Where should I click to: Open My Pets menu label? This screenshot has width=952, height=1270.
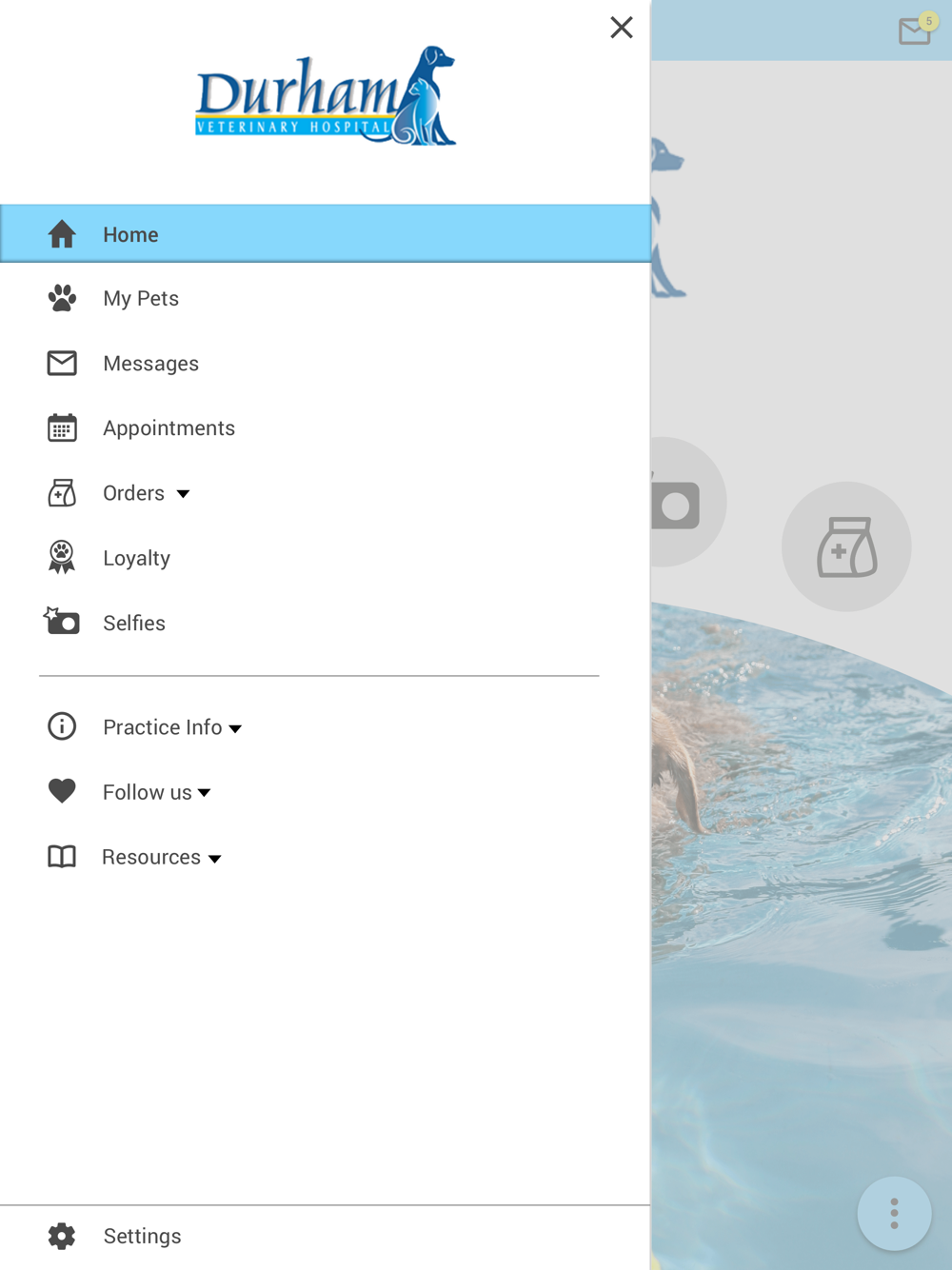(141, 299)
